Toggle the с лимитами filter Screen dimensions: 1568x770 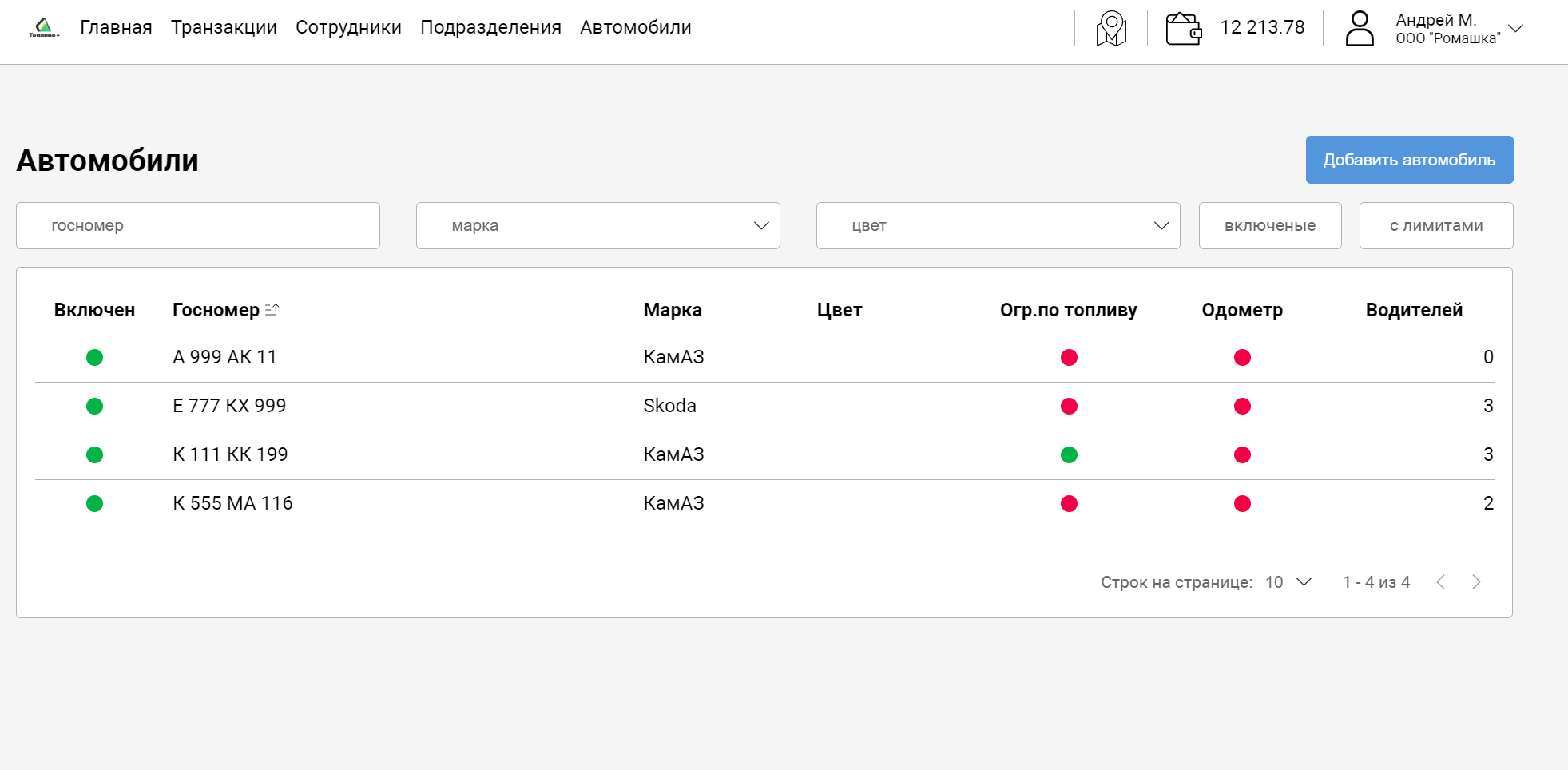point(1436,226)
